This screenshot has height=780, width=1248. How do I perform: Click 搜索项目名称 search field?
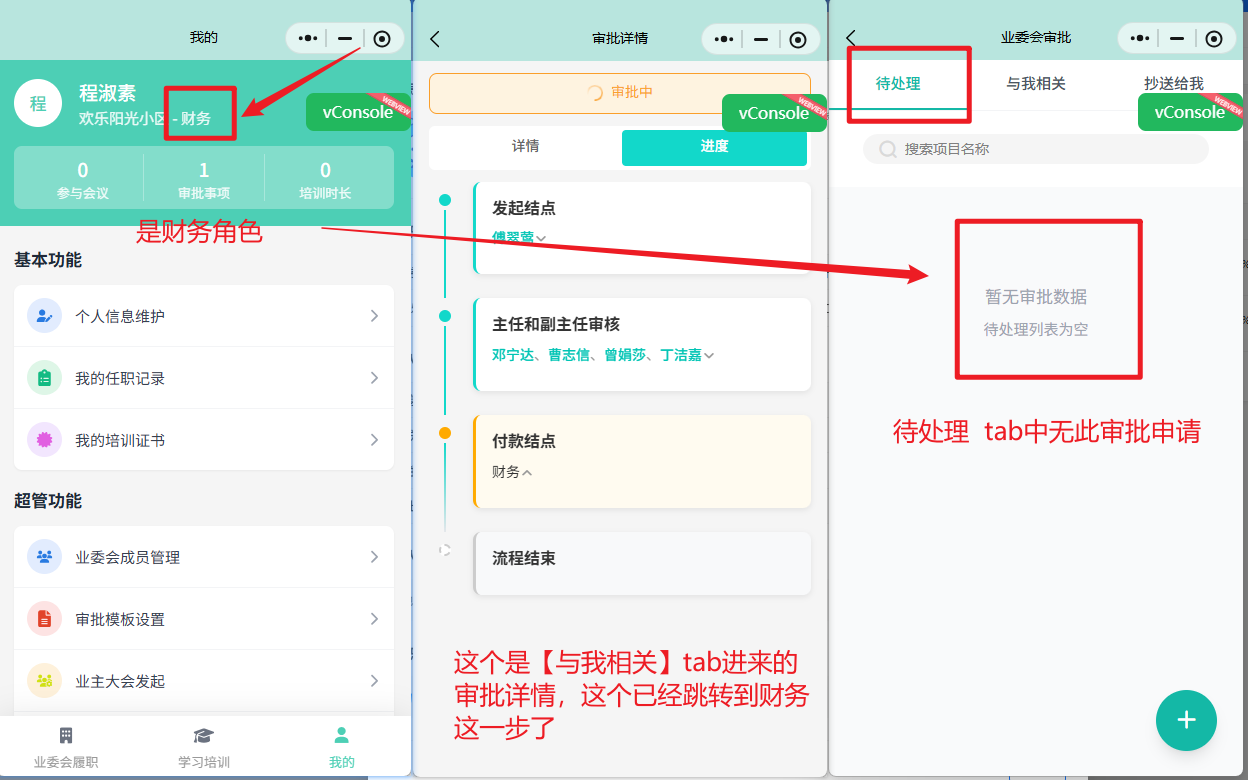pos(1036,149)
